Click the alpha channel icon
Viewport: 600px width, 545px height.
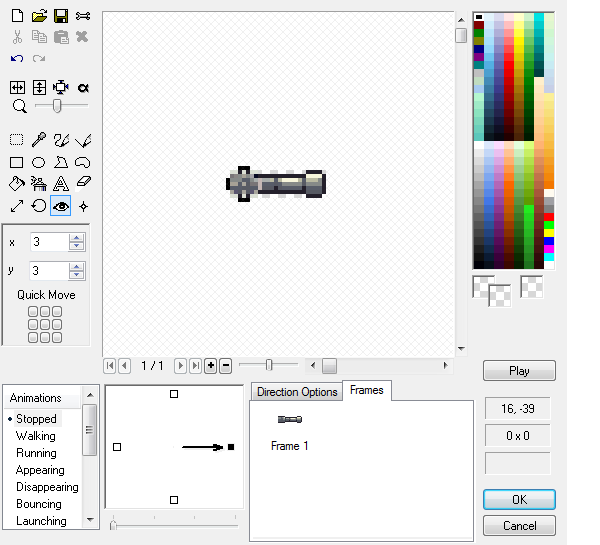point(83,88)
